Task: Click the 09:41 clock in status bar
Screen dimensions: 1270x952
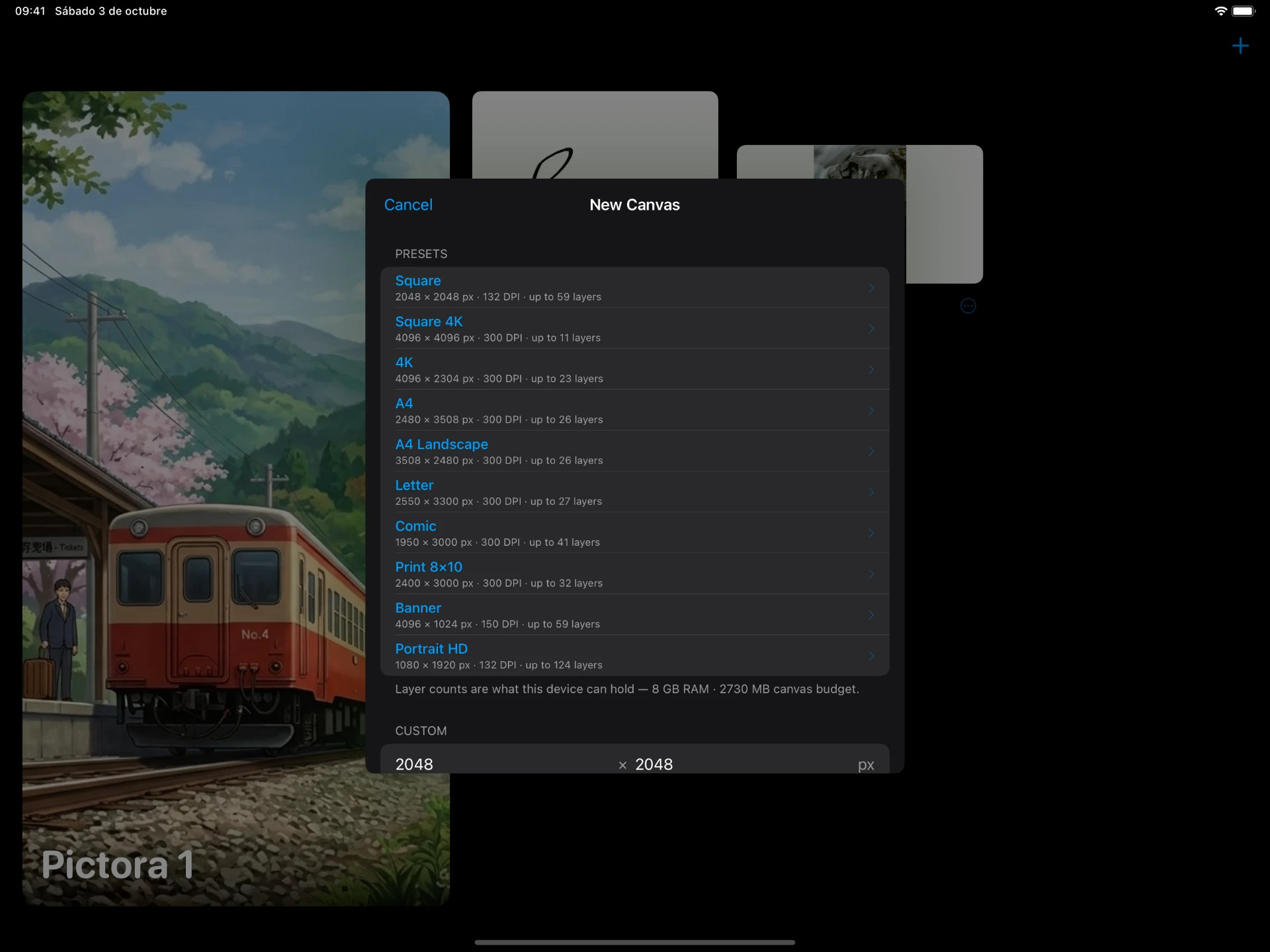Action: pos(30,11)
